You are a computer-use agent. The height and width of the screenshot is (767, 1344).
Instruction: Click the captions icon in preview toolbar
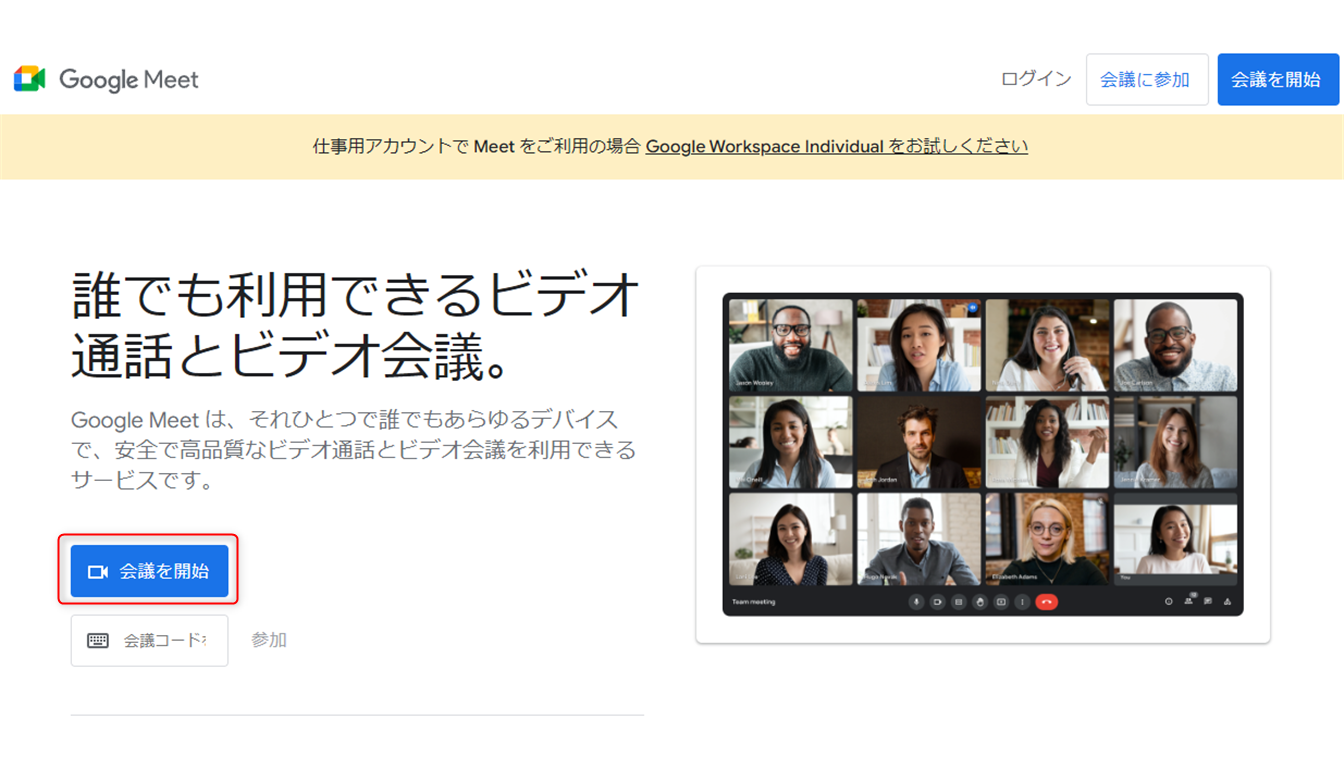pyautogui.click(x=958, y=602)
